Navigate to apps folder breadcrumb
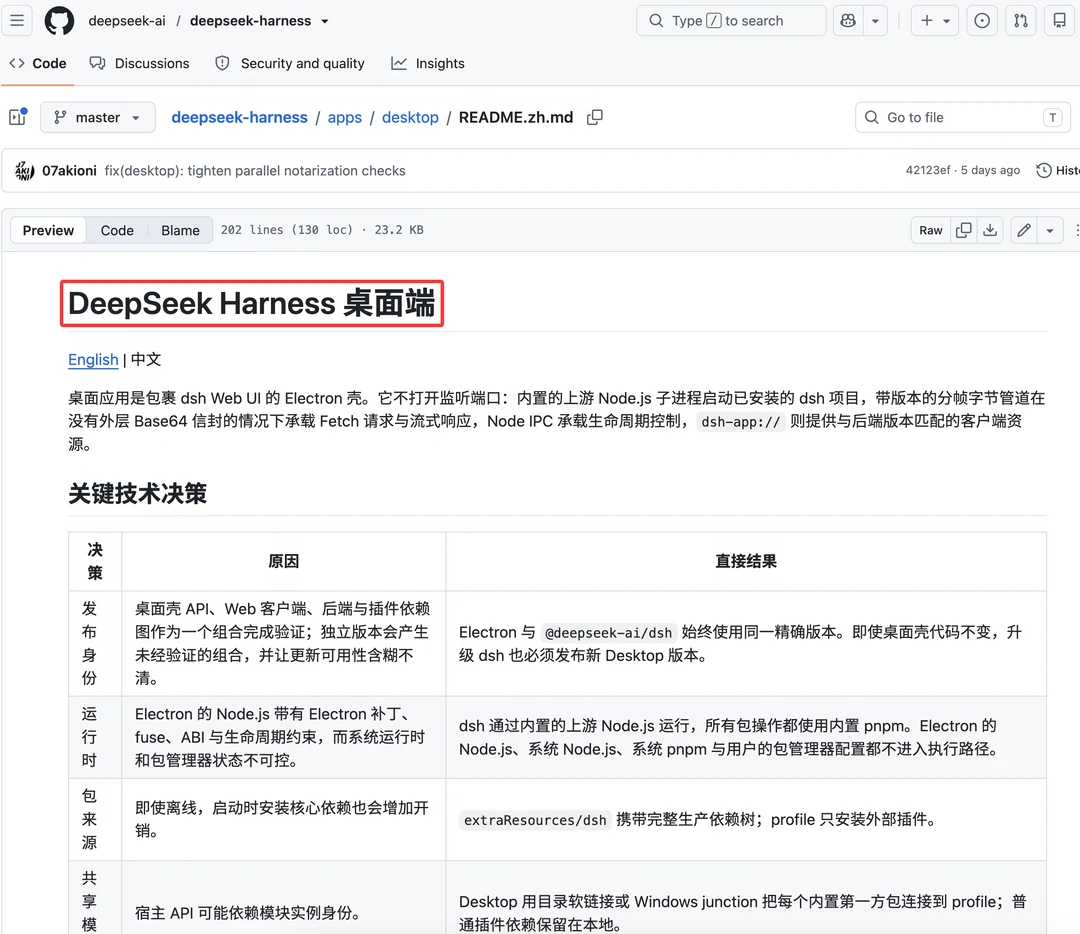 tap(344, 117)
